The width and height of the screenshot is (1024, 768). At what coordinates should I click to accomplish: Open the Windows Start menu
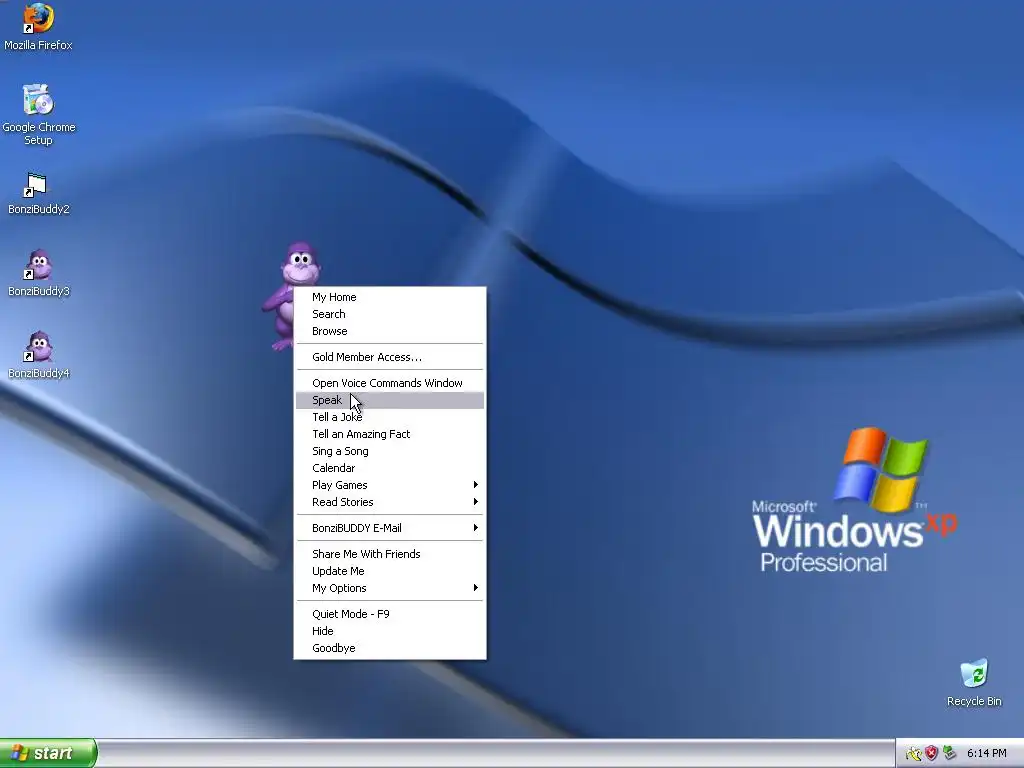[48, 753]
